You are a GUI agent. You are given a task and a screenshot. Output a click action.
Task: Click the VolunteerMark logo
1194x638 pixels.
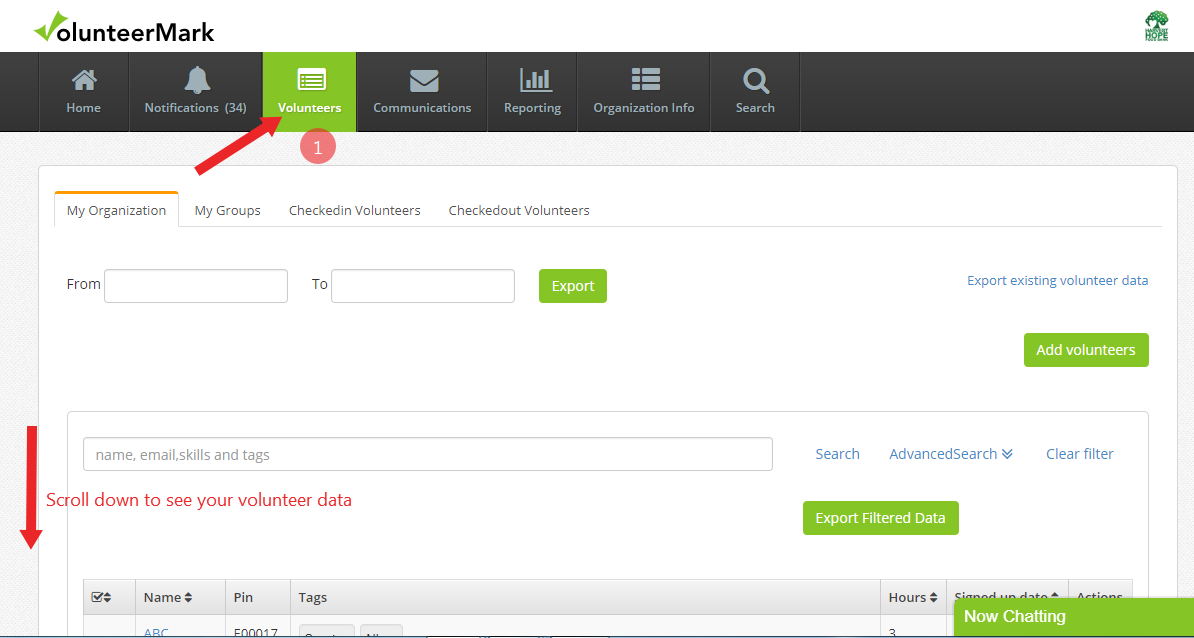click(124, 28)
